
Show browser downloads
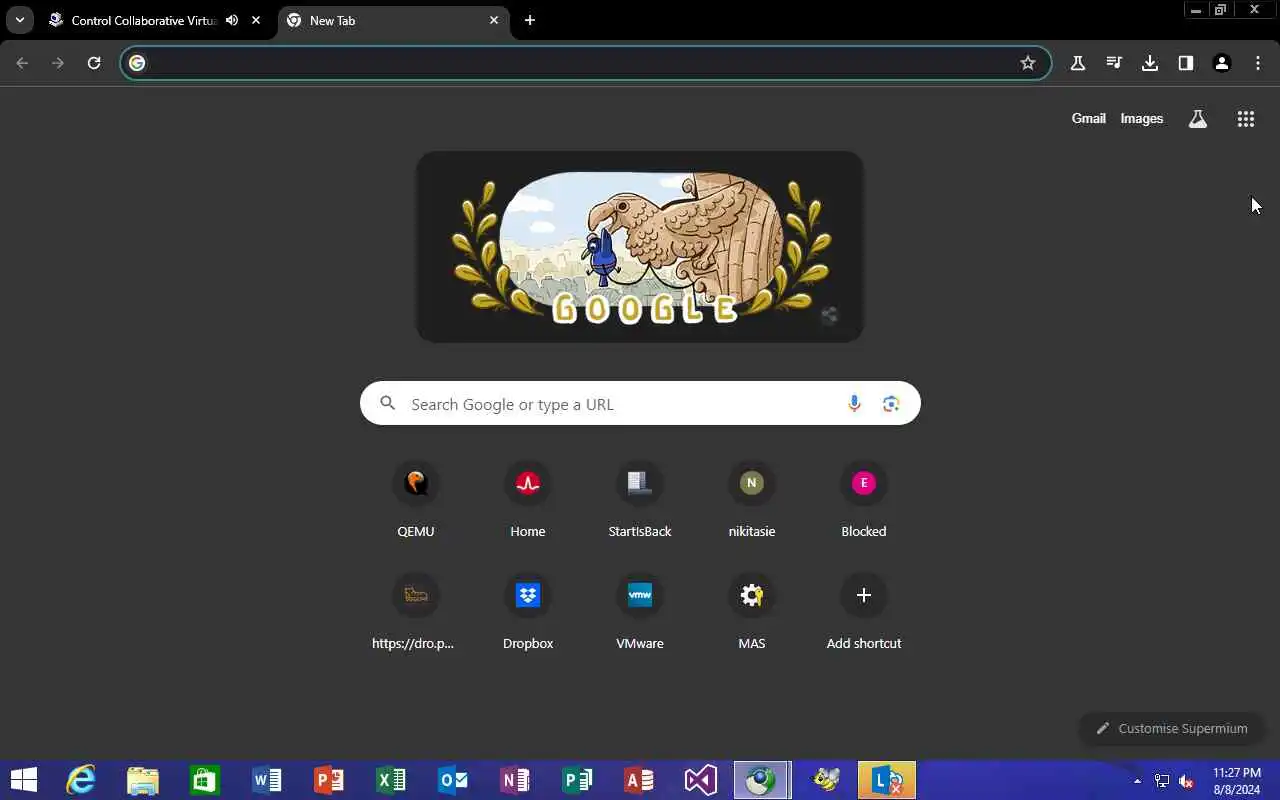pos(1150,63)
